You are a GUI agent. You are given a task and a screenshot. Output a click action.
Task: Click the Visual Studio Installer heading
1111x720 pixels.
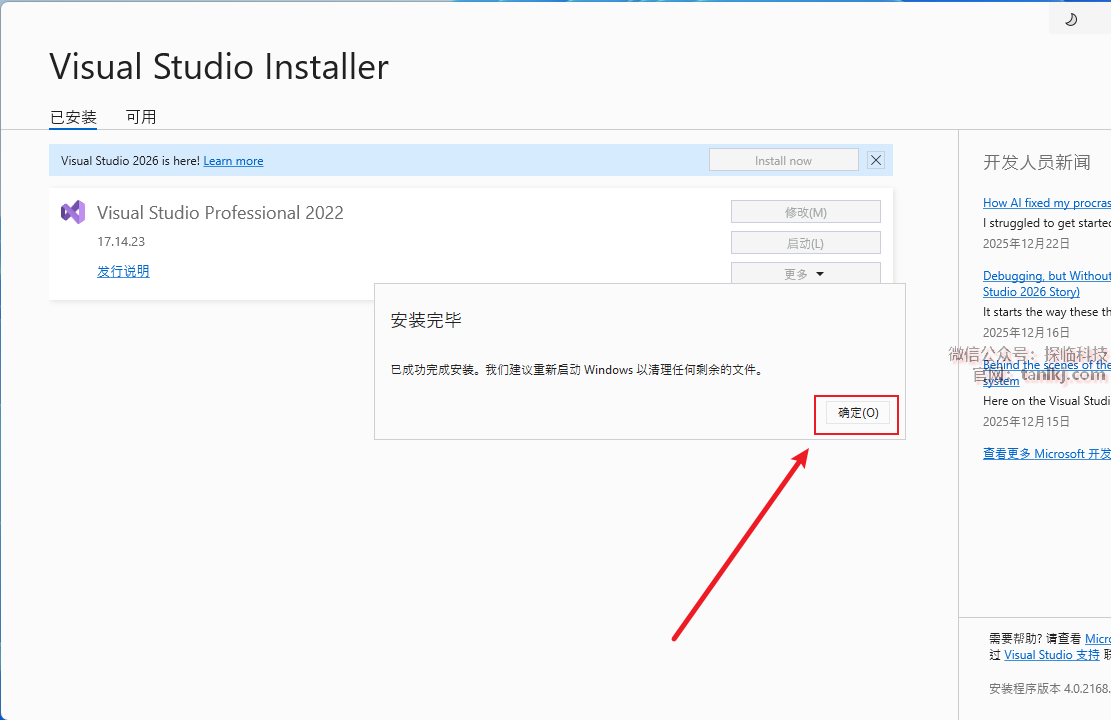point(219,67)
